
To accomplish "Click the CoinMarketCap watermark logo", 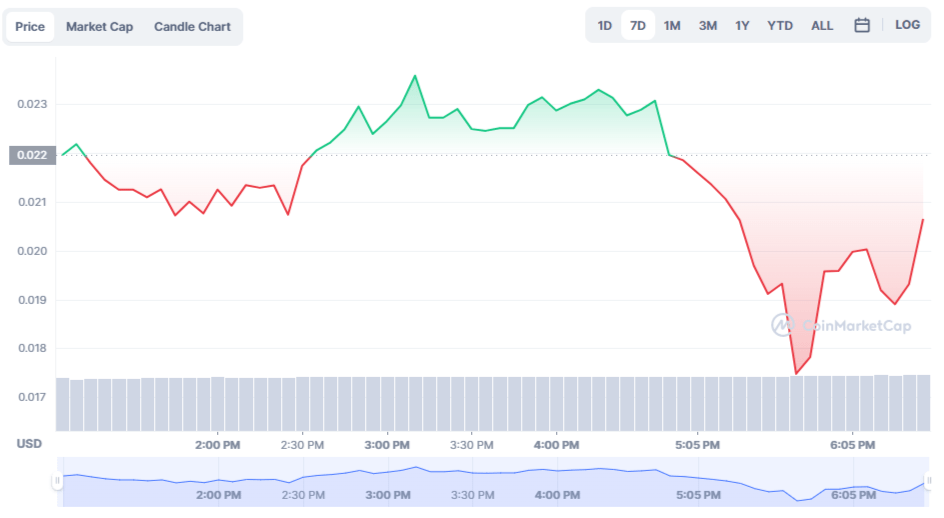I will click(840, 325).
